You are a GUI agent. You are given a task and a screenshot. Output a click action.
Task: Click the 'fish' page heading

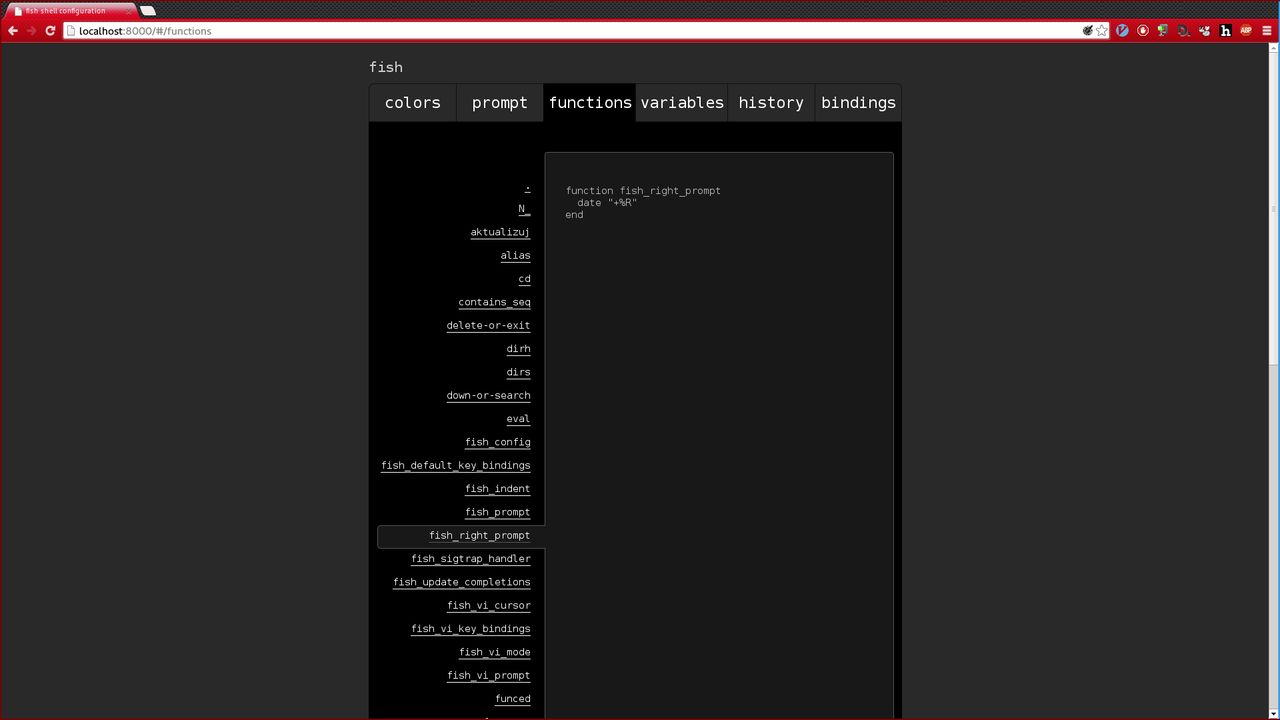point(386,67)
